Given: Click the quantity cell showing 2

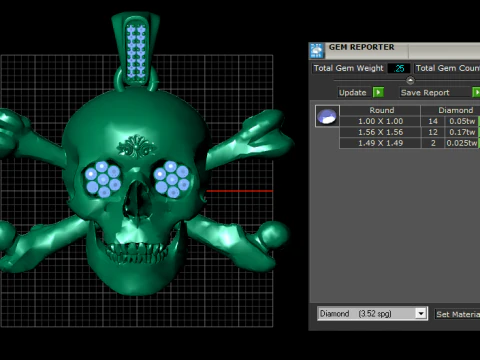Looking at the screenshot, I should (433, 143).
